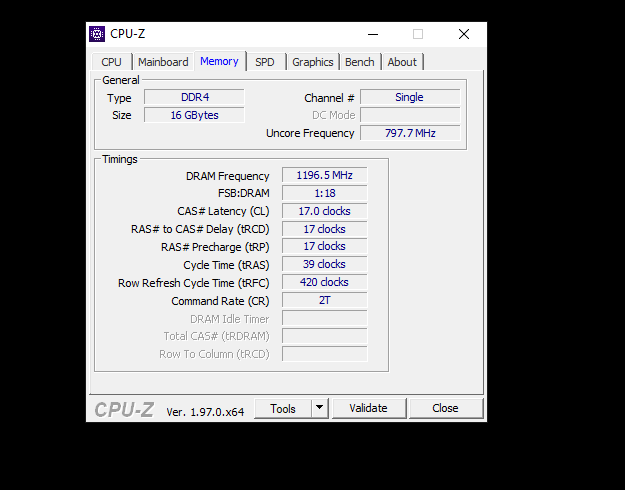Click the Size field showing 16 GBytes
Screen dimensions: 625x490
pyautogui.click(x=195, y=115)
